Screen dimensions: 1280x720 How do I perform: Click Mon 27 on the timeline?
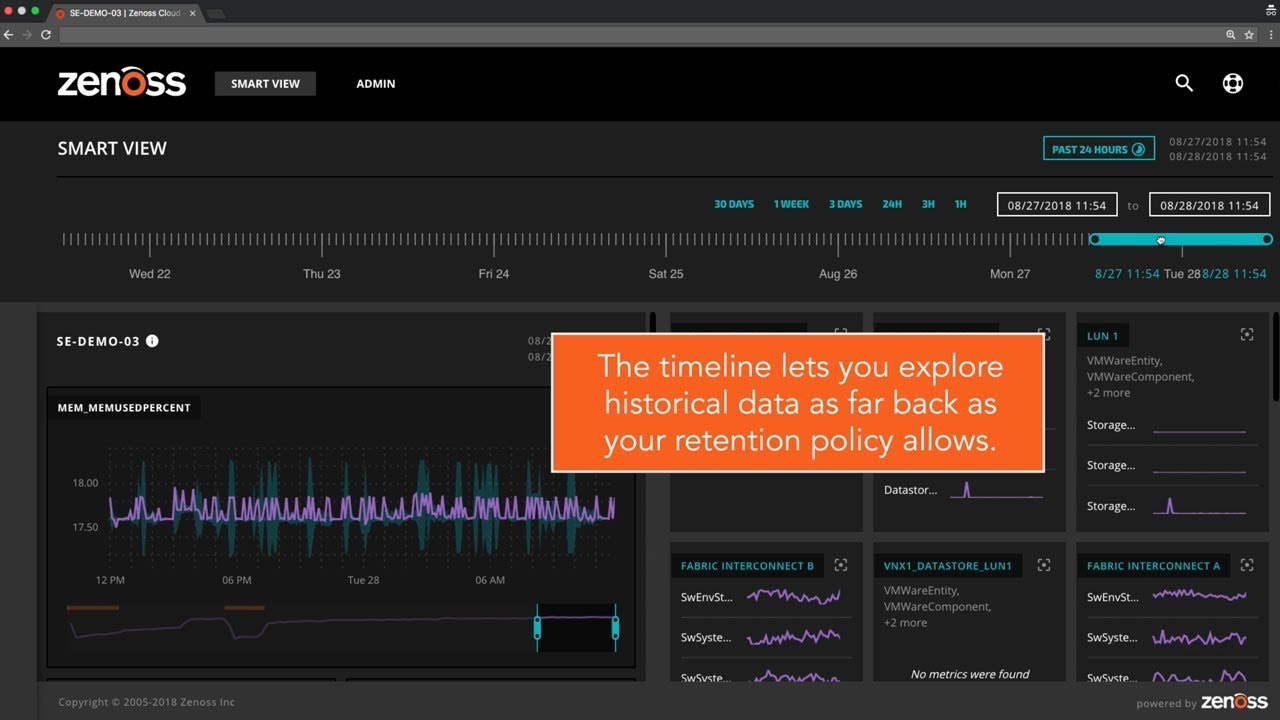pos(1010,273)
